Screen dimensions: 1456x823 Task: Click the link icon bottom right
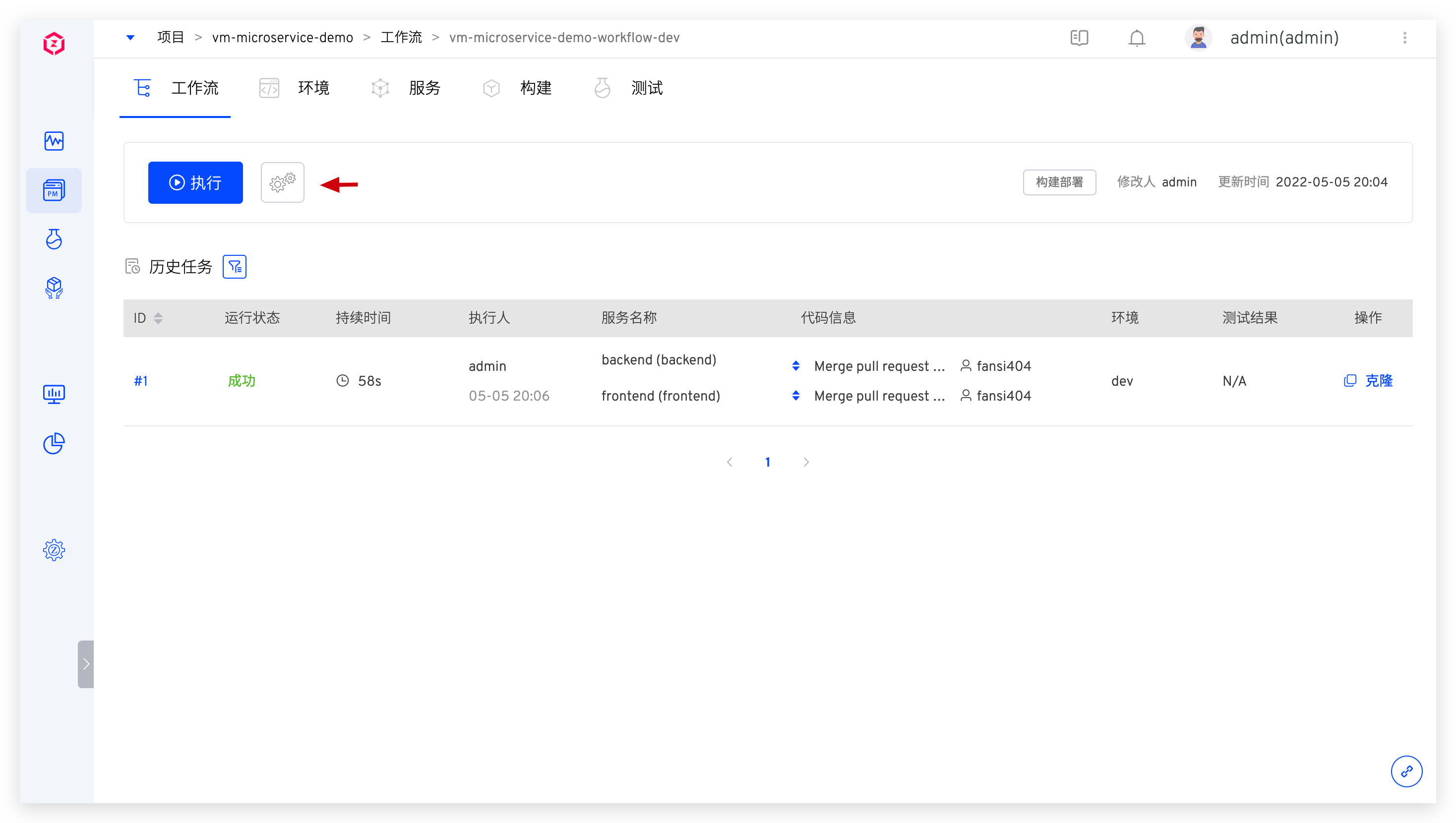(x=1406, y=771)
